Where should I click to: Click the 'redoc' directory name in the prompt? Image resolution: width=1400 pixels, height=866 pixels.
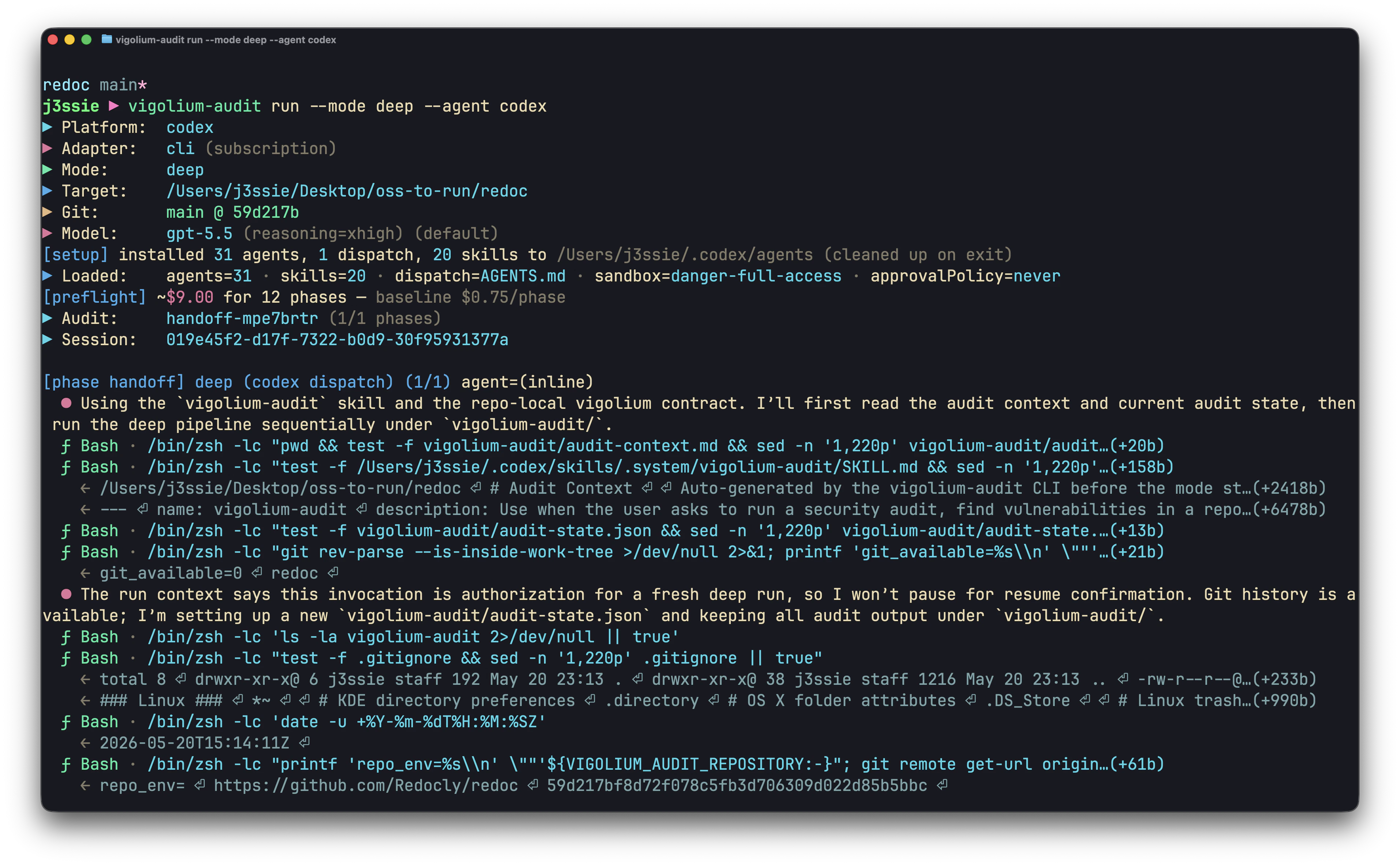(x=66, y=85)
